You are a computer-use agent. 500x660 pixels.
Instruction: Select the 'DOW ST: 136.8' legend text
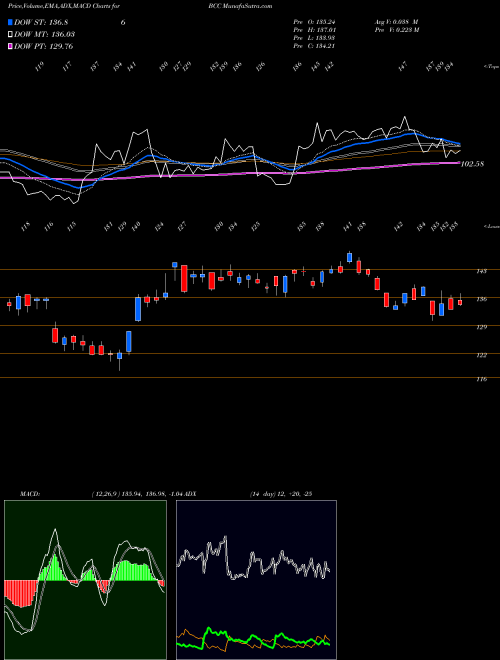pos(41,22)
